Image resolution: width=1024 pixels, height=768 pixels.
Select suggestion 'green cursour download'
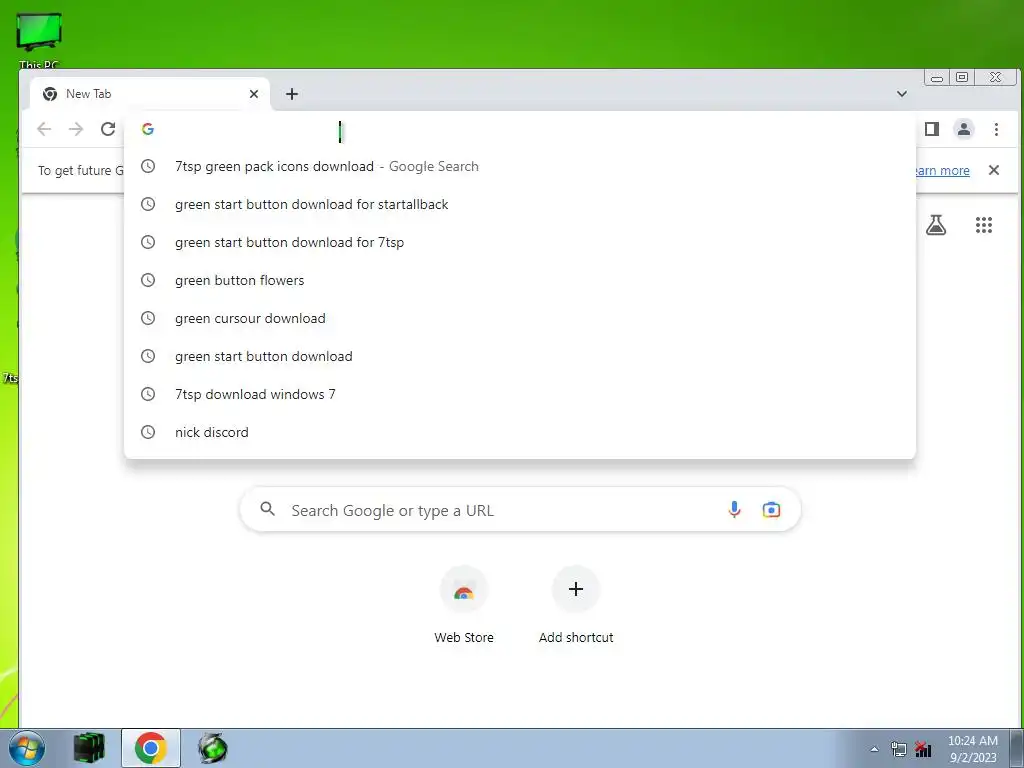tap(519, 318)
